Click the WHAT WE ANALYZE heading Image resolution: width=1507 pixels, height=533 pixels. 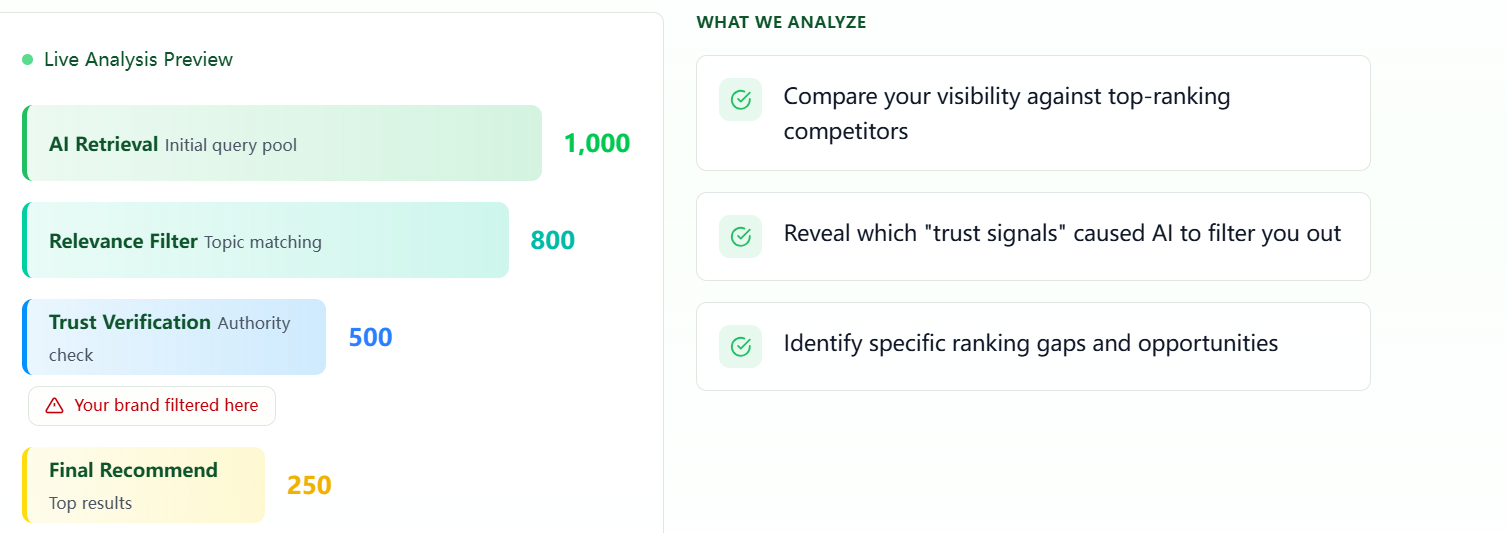(781, 22)
